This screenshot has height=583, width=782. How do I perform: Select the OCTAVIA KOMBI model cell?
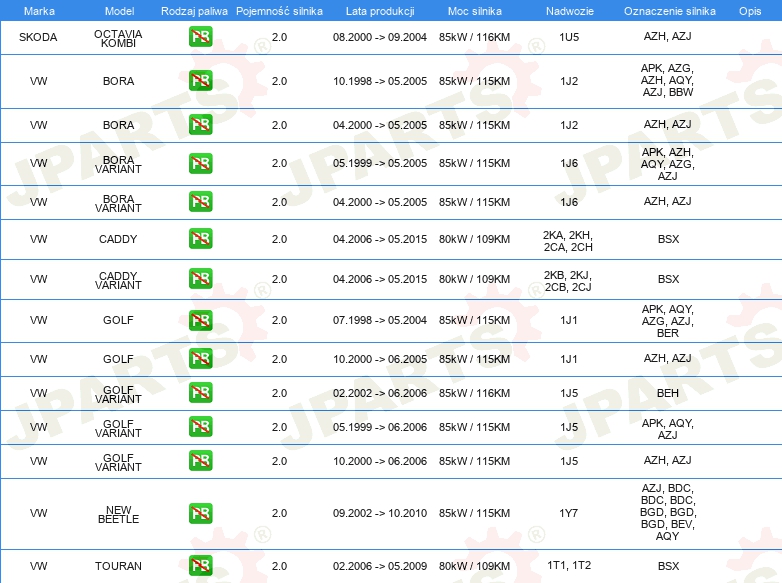pyautogui.click(x=118, y=38)
